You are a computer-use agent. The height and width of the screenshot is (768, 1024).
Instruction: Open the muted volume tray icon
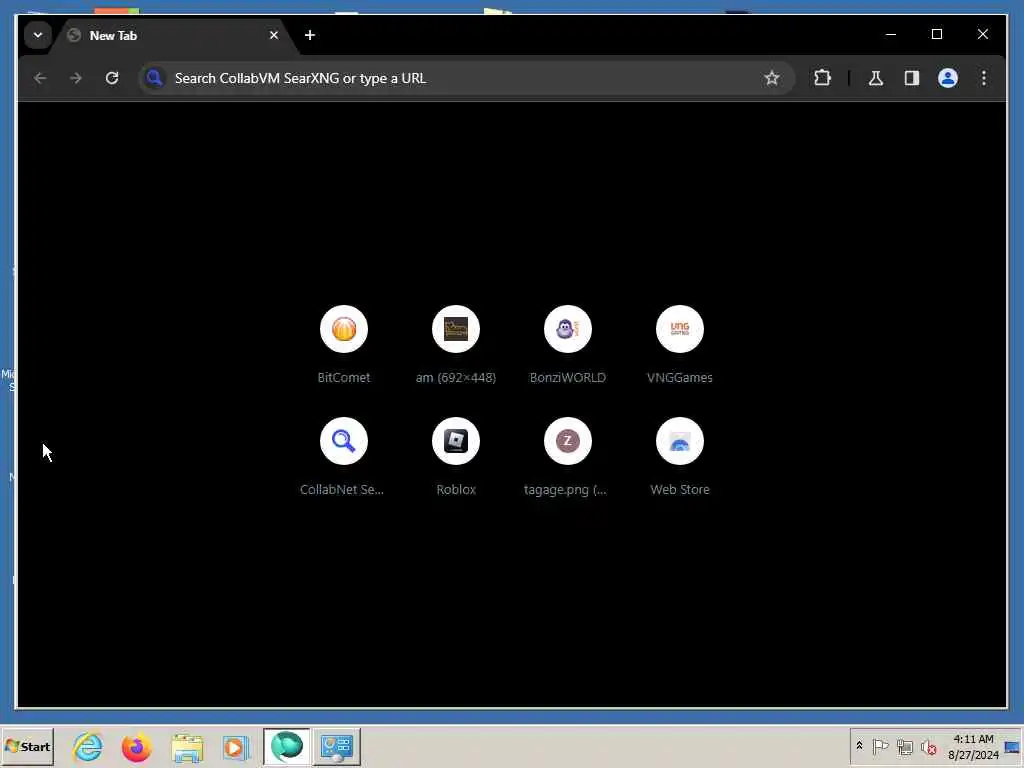pos(928,746)
